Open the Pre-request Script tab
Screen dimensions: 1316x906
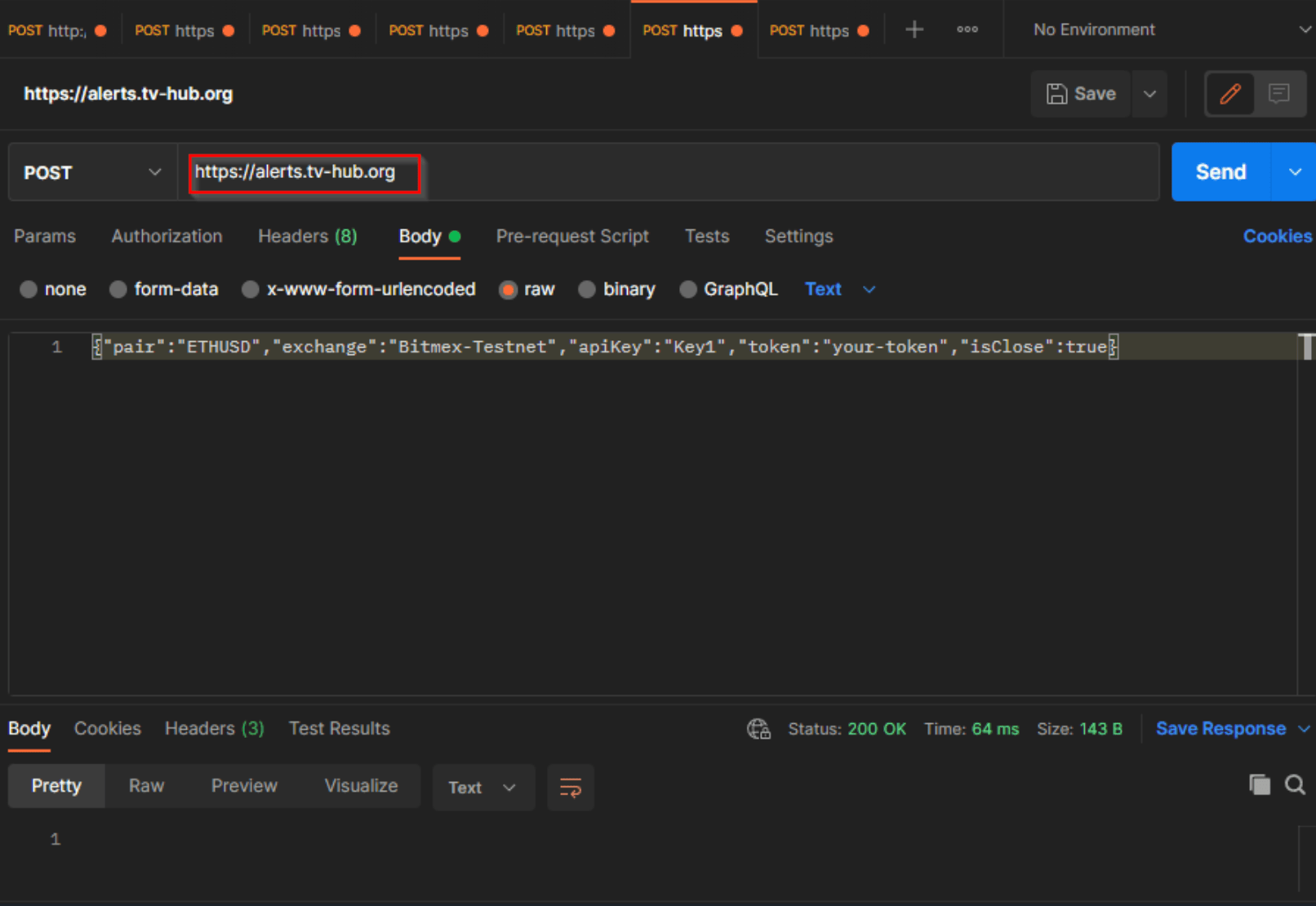[572, 237]
